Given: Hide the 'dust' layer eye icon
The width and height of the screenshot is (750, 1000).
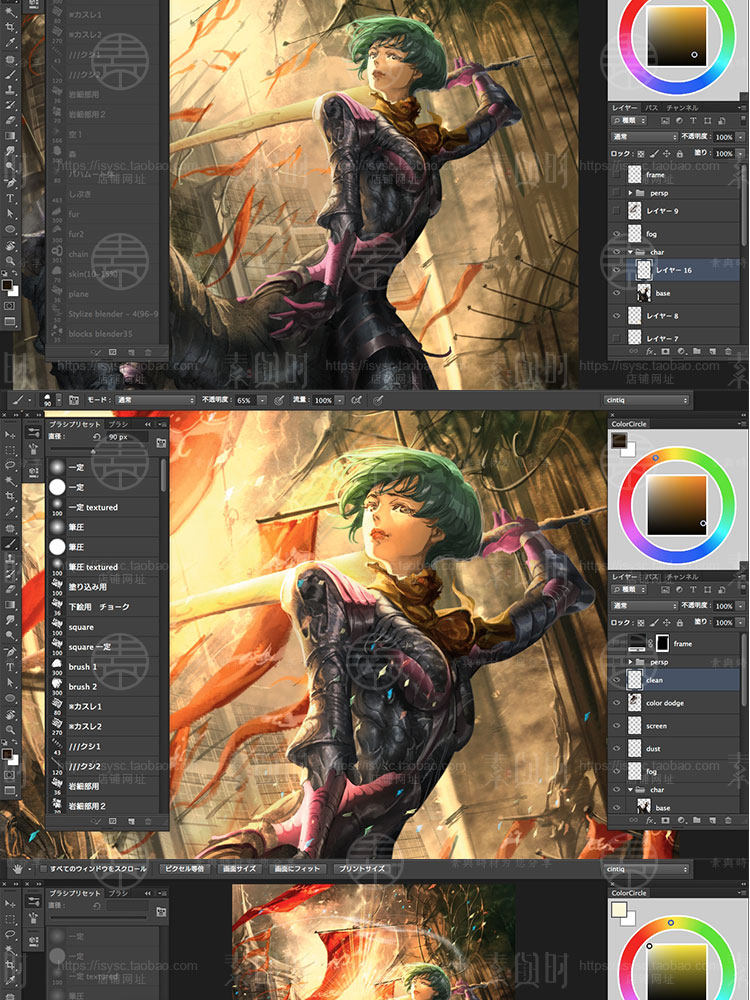Looking at the screenshot, I should 617,749.
